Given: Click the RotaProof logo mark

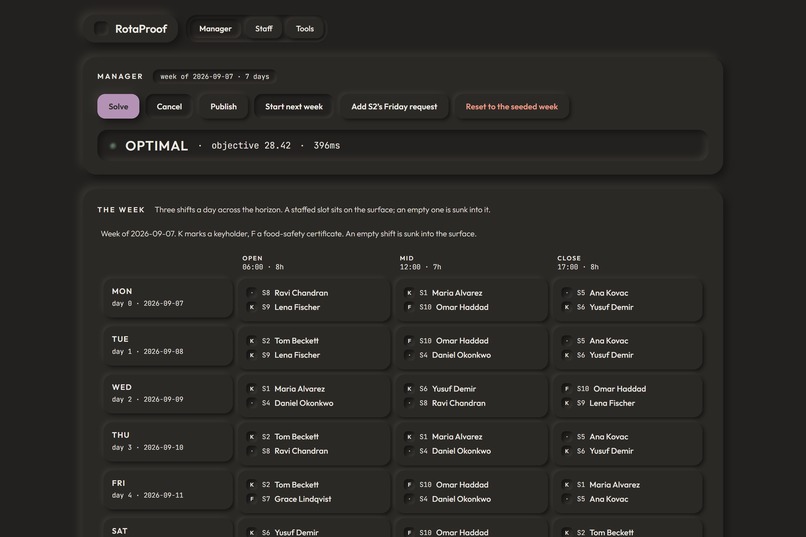Looking at the screenshot, I should tap(101, 28).
